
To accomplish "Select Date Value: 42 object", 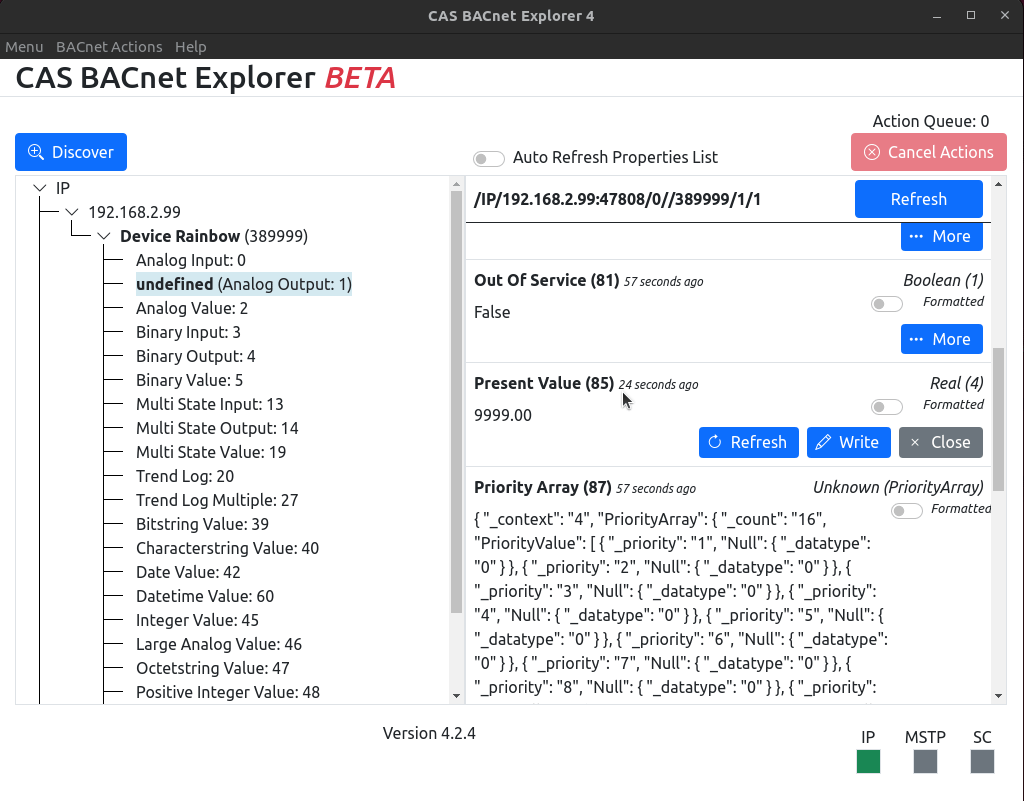I will 188,573.
